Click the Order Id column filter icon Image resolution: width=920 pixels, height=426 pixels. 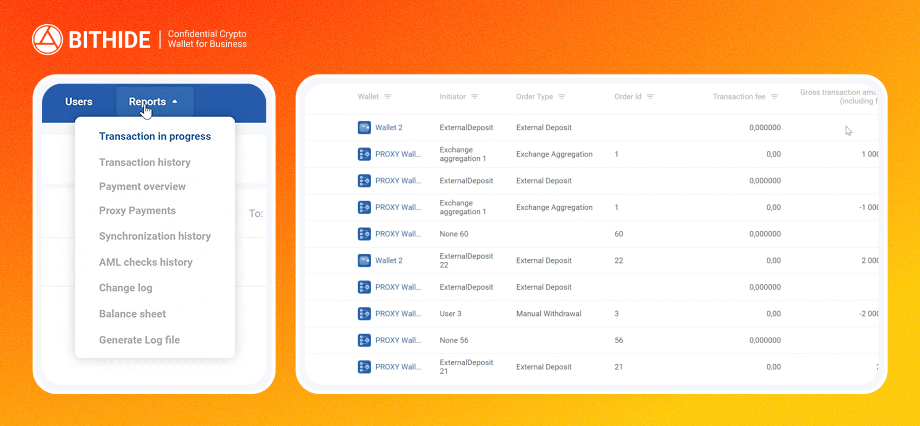coord(650,97)
